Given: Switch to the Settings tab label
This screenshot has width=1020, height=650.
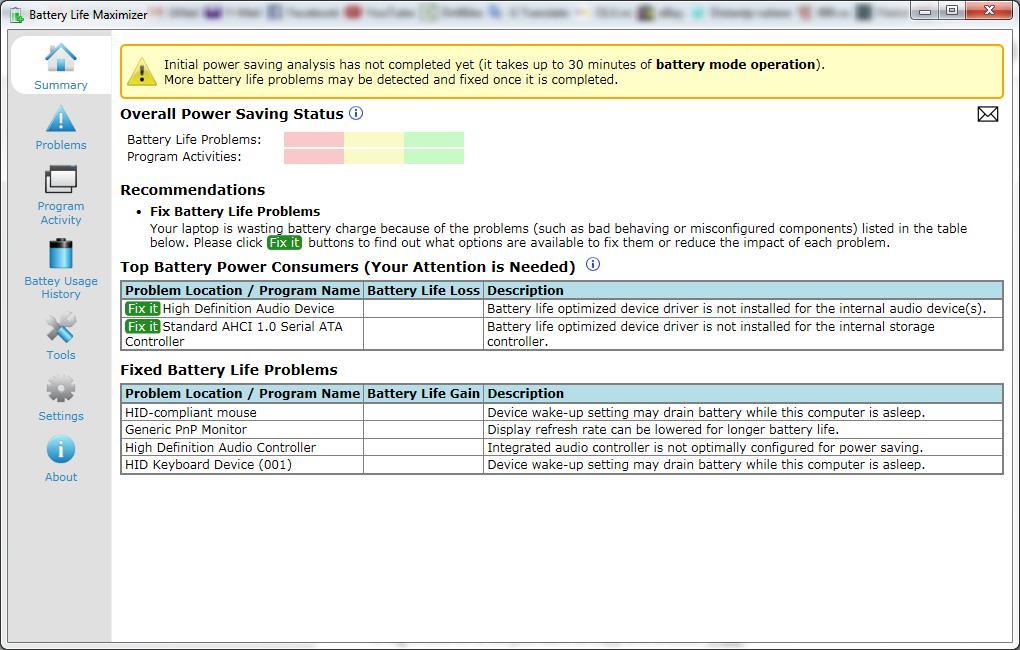Looking at the screenshot, I should pos(60,416).
